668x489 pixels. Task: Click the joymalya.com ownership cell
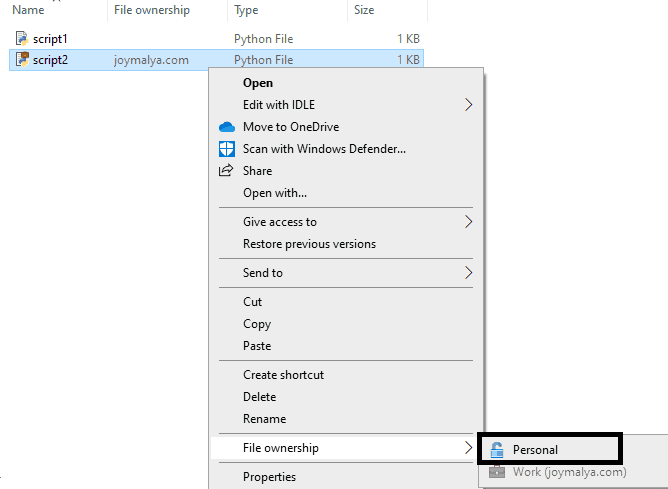coord(151,60)
